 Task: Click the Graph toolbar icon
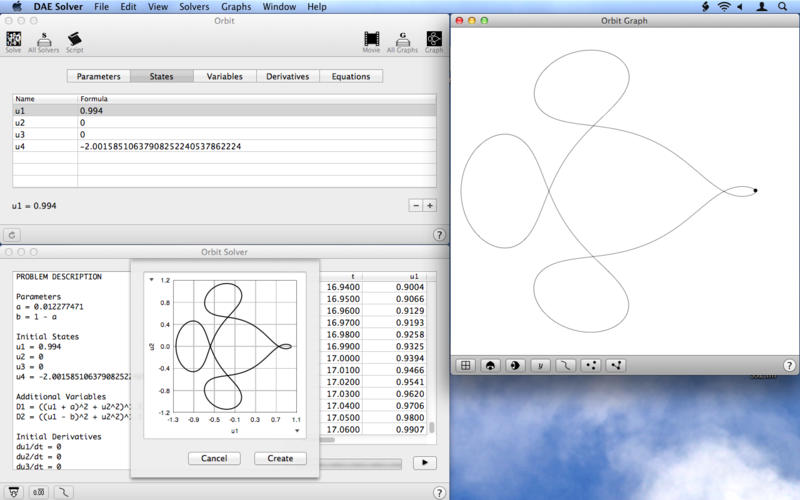(434, 40)
